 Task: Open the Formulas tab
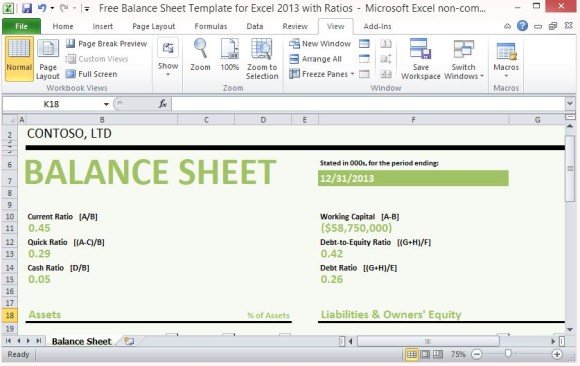point(211,26)
